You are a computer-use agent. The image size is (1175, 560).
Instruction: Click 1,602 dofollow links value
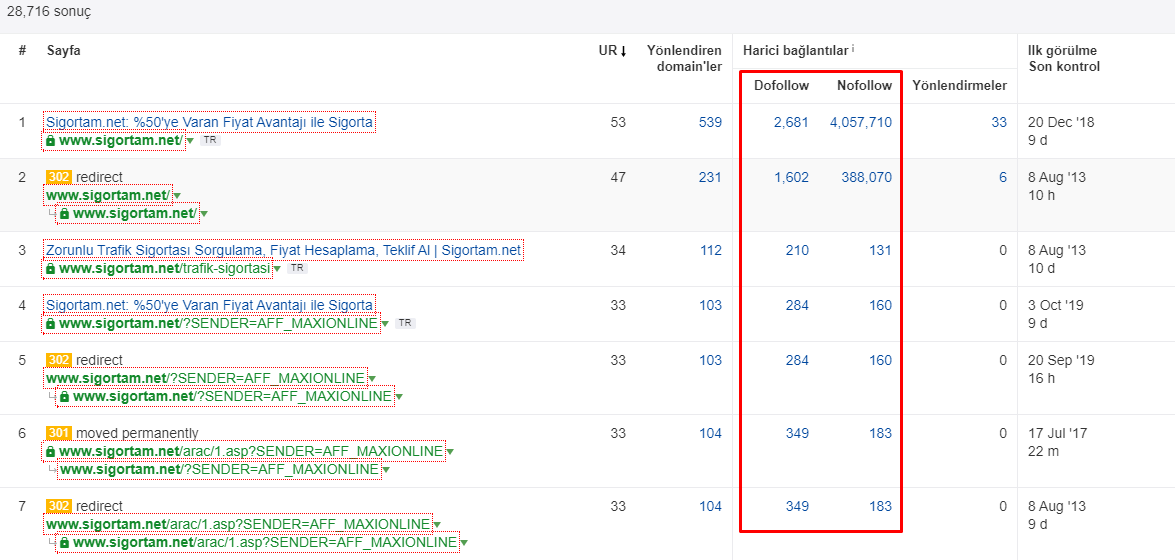coord(791,178)
